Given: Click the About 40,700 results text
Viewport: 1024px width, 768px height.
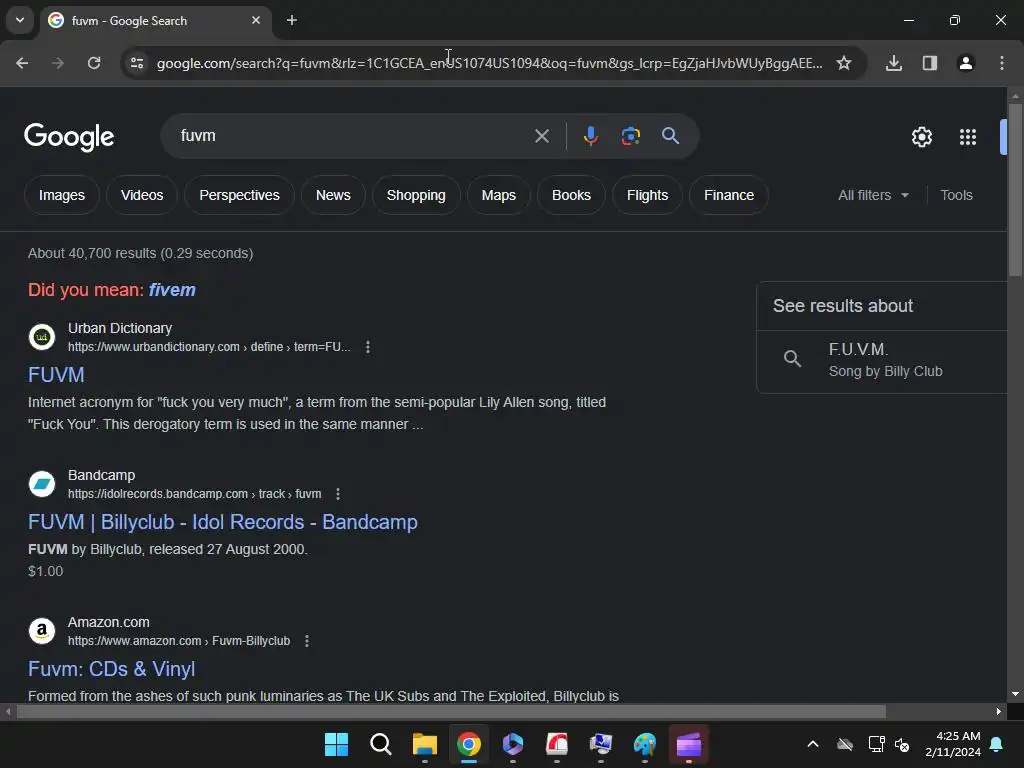Looking at the screenshot, I should click(140, 253).
